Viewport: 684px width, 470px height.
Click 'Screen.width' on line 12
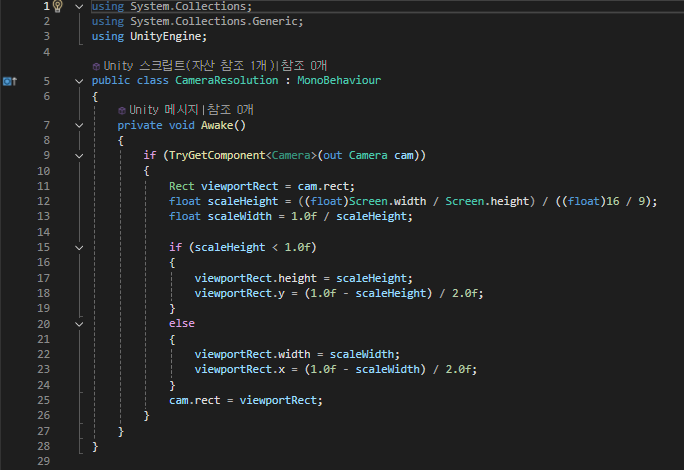[x=387, y=201]
